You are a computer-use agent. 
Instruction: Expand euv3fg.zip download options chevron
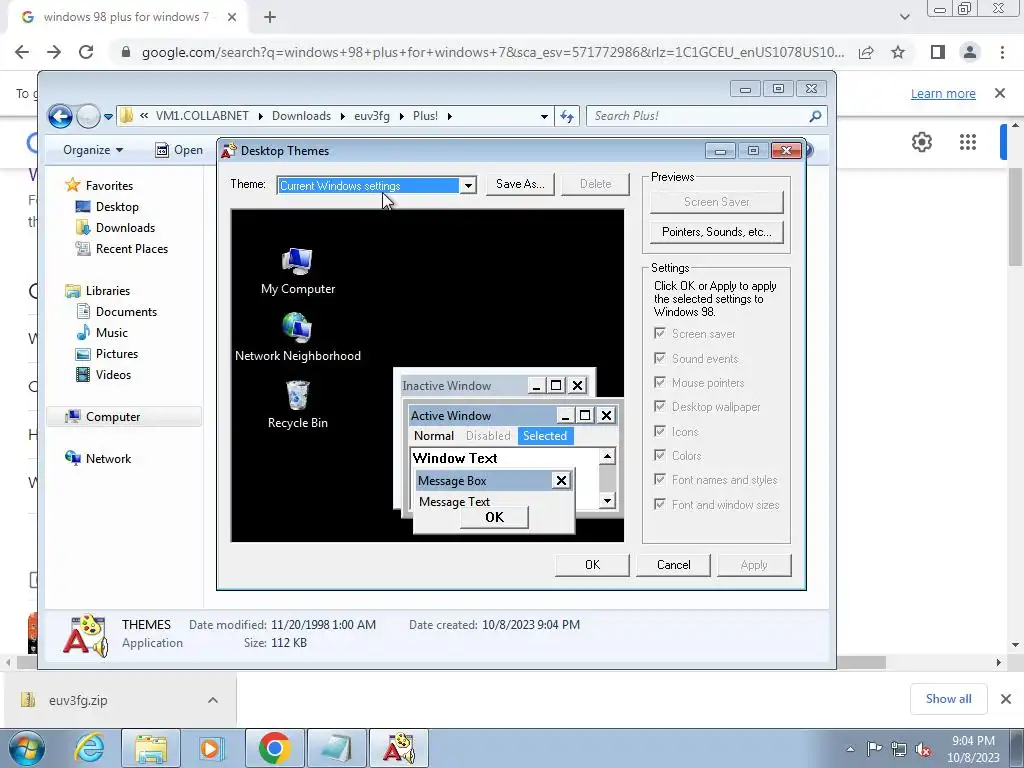(x=212, y=700)
